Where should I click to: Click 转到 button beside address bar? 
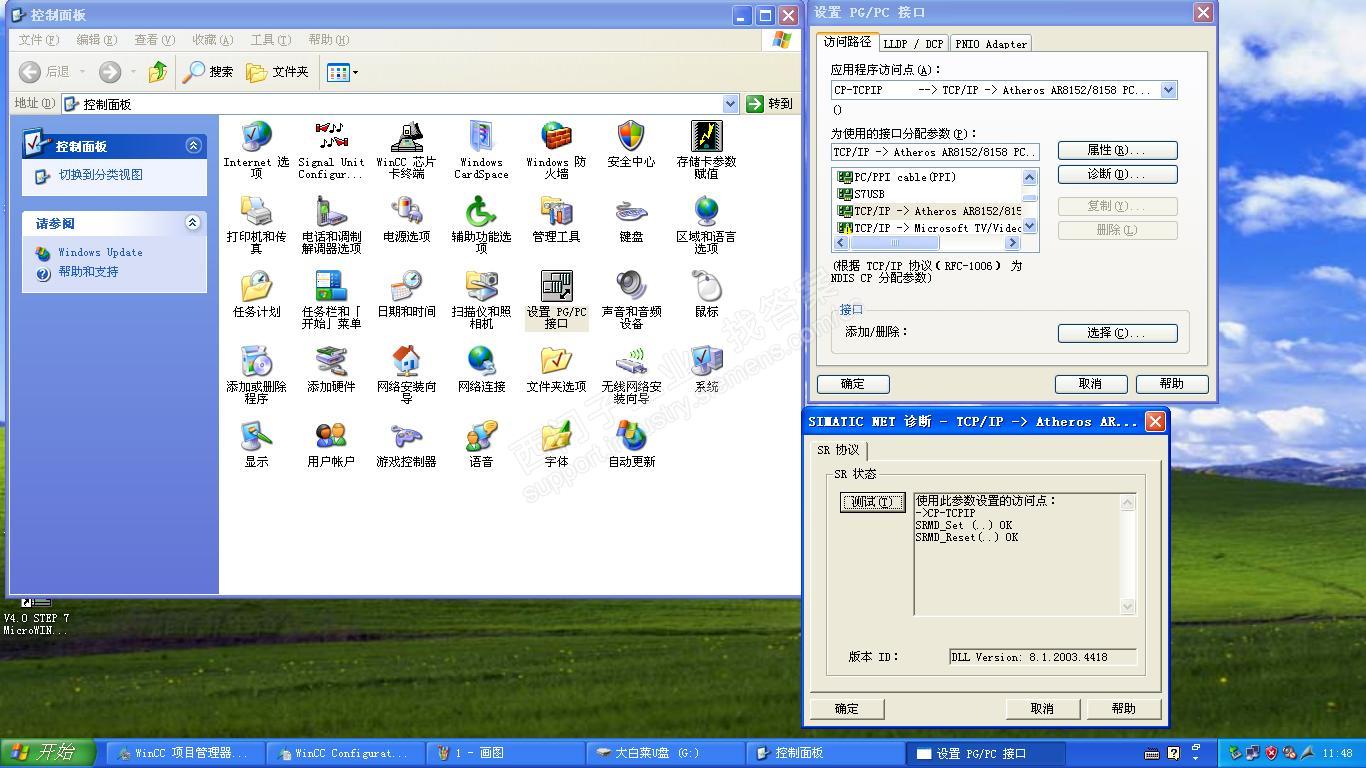coord(769,104)
